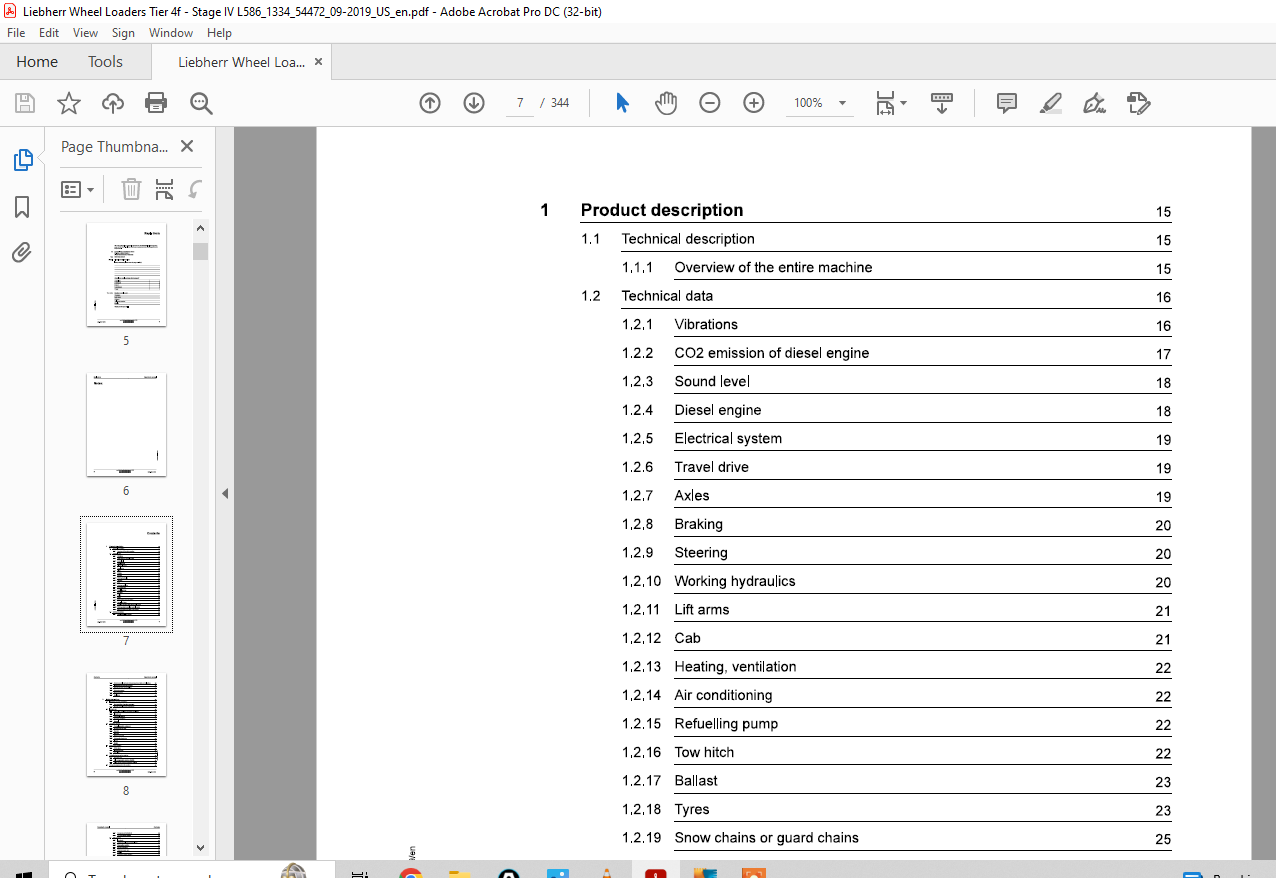This screenshot has height=878, width=1276.
Task: Show Page Thumbnails panel icon
Action: [x=22, y=160]
